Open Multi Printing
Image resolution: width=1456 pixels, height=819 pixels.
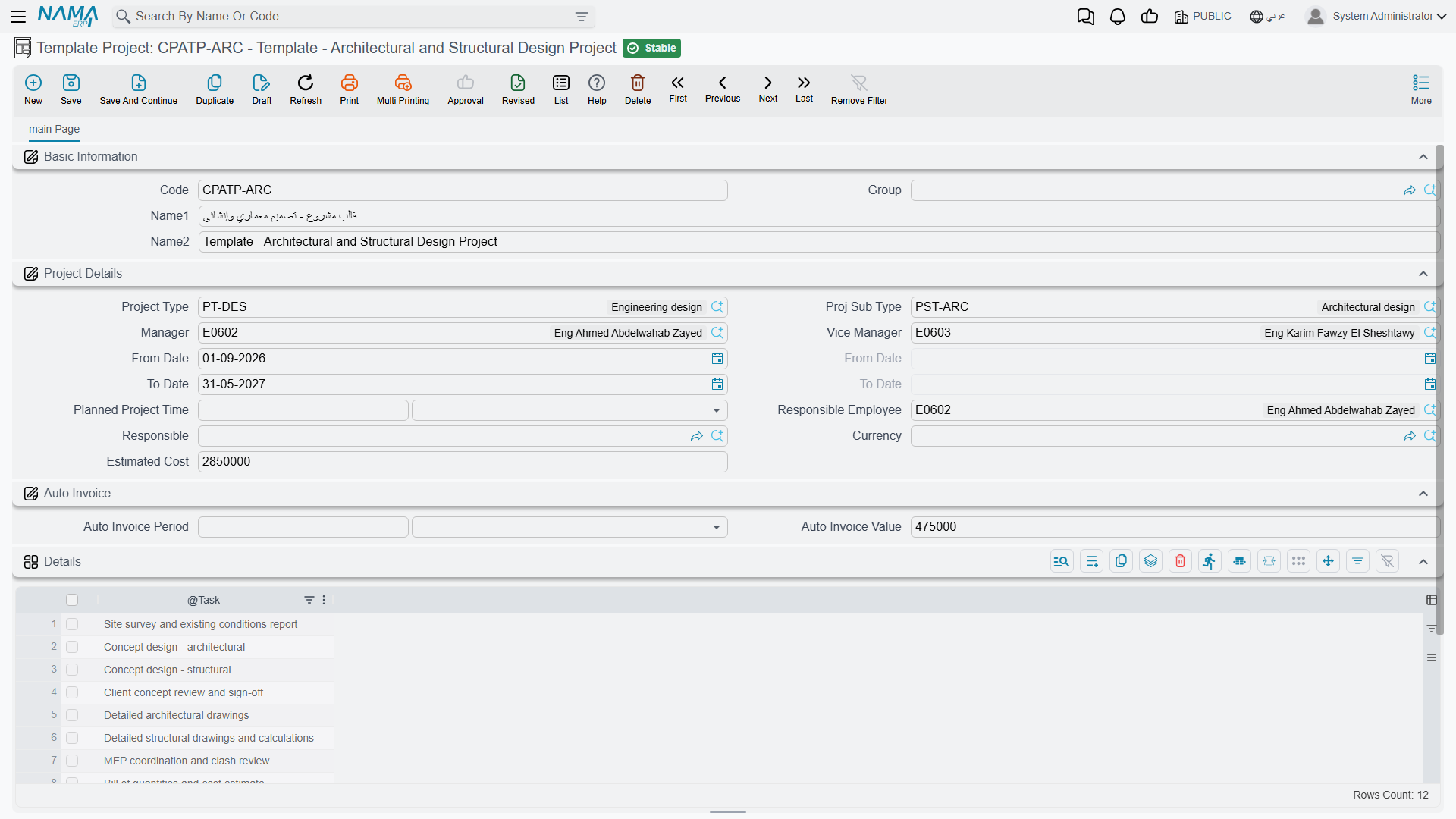pos(403,89)
